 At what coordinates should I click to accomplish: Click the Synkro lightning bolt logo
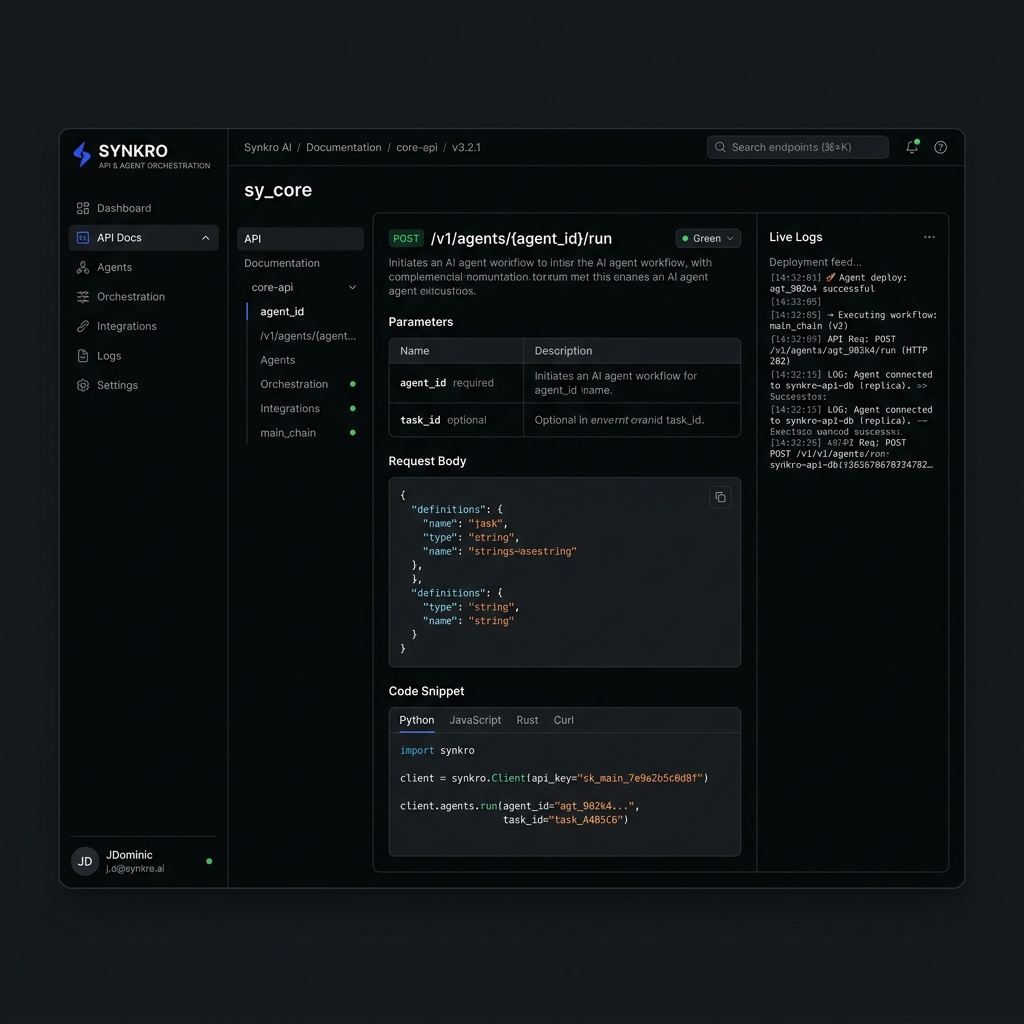[82, 154]
